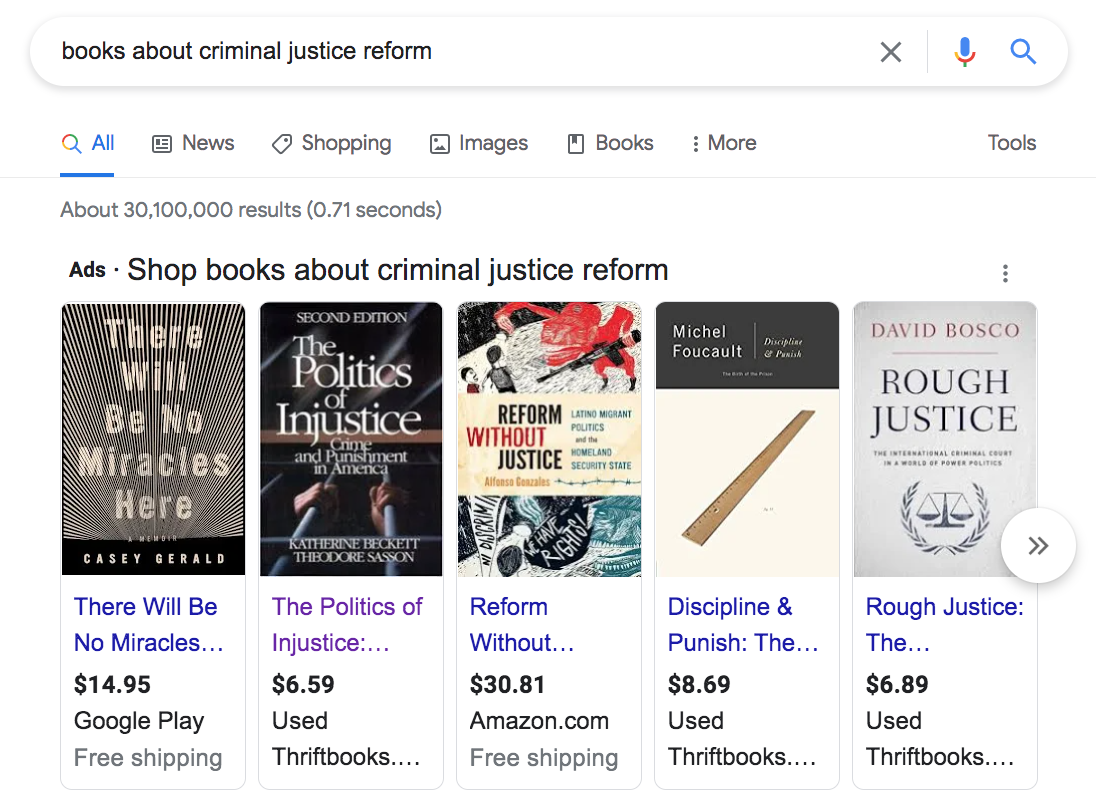The width and height of the screenshot is (1096, 804).
Task: Click 'Used' under Discipline & Punish price
Action: (695, 721)
